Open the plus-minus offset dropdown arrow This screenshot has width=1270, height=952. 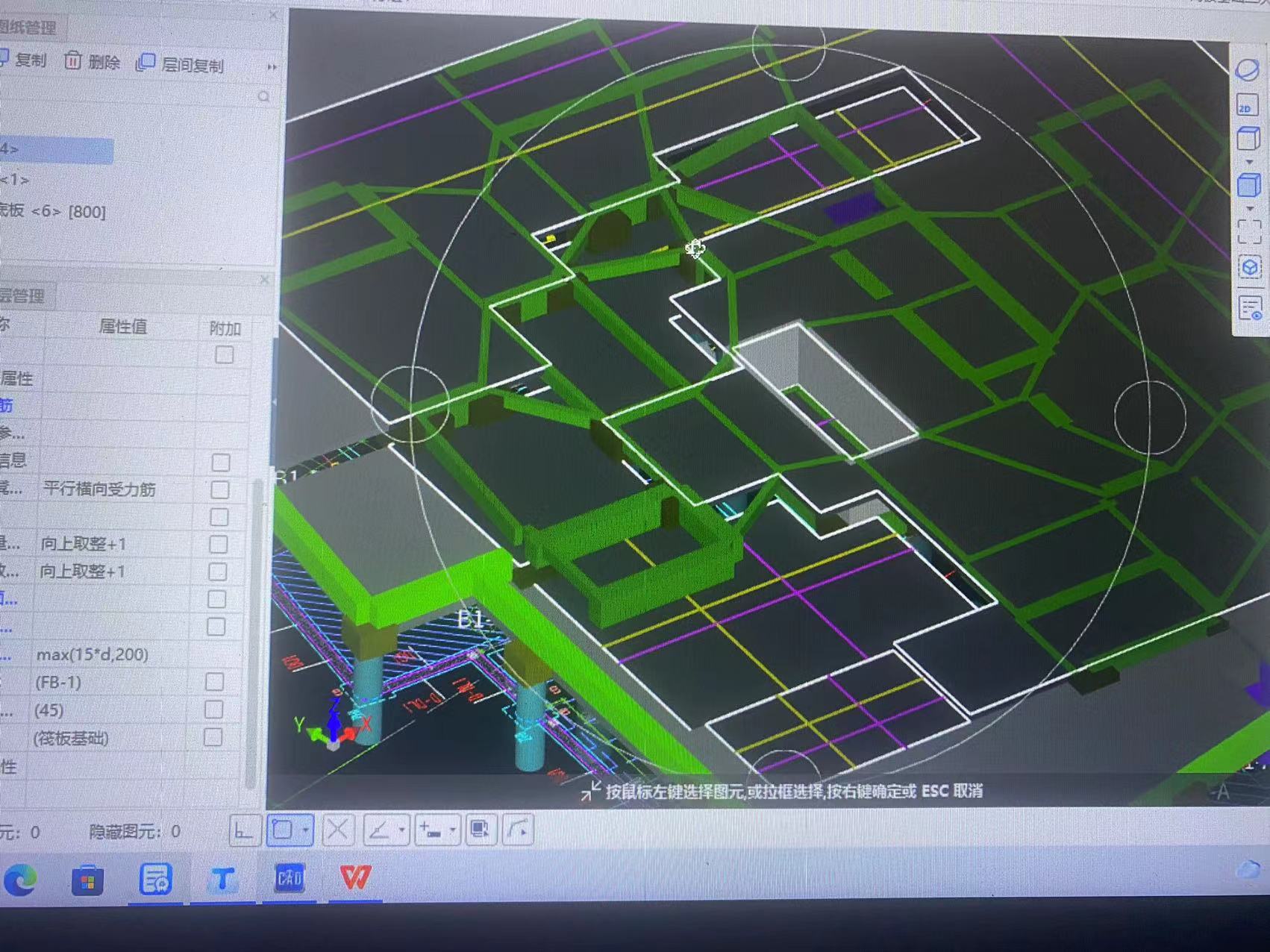click(x=453, y=830)
